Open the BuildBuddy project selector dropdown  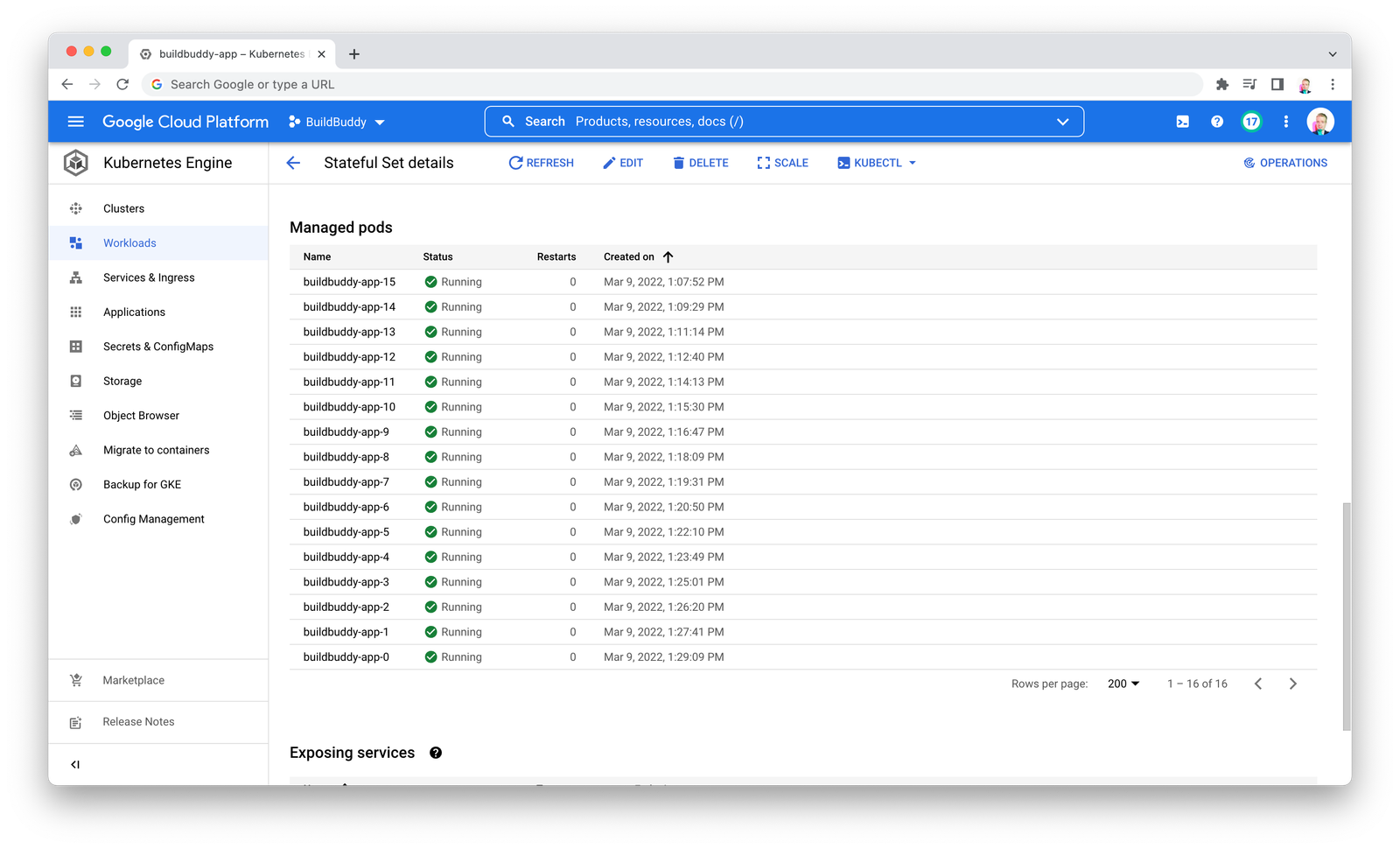[x=337, y=122]
